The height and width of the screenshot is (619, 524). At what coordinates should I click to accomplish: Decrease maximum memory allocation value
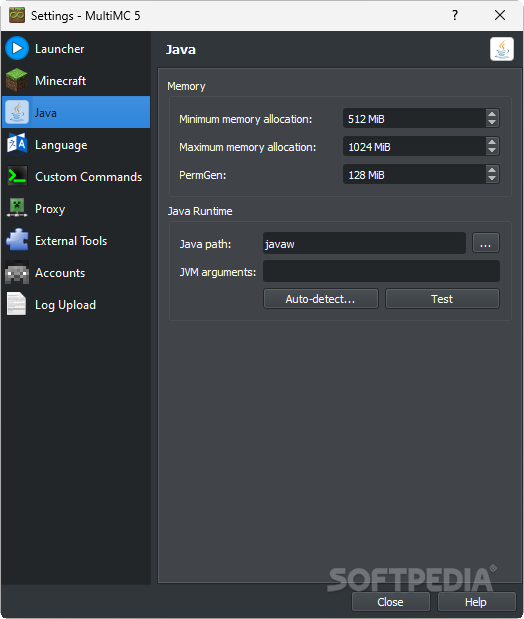(x=492, y=150)
